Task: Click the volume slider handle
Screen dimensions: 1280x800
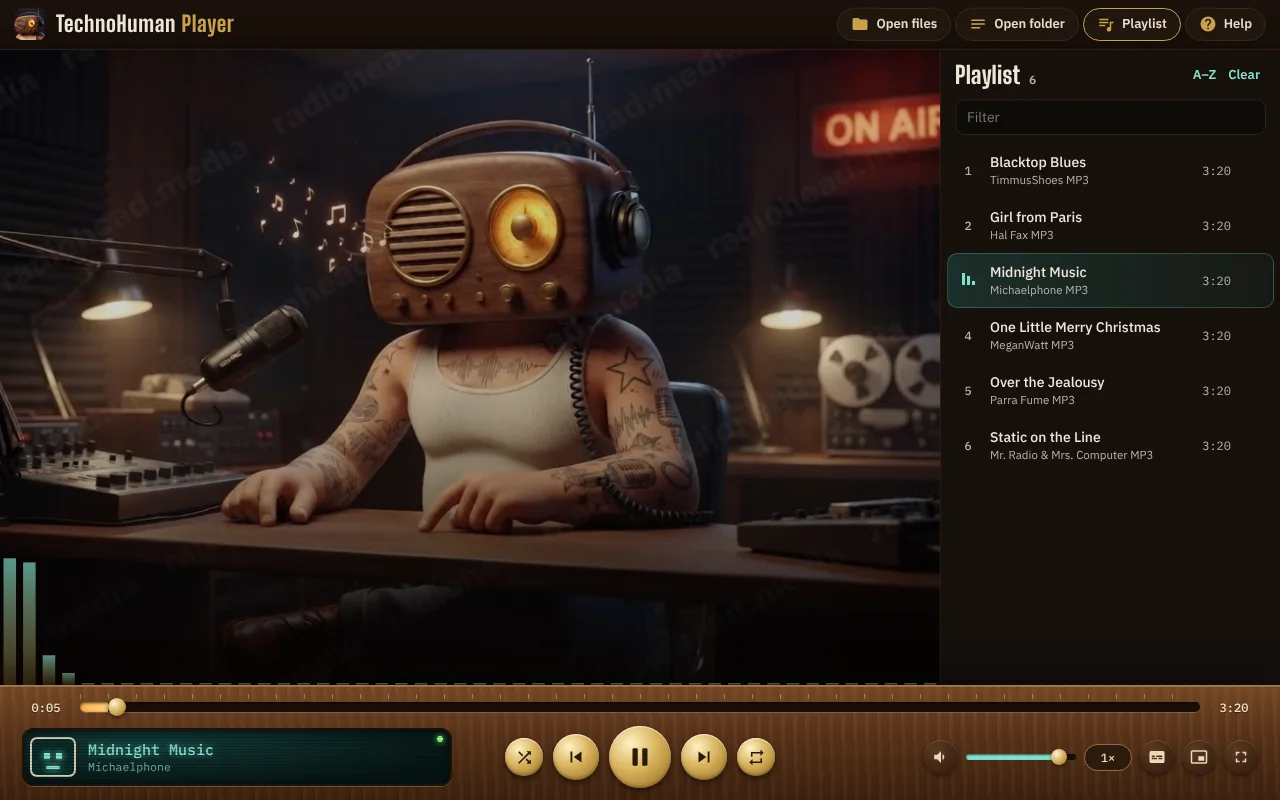Action: pos(1059,757)
